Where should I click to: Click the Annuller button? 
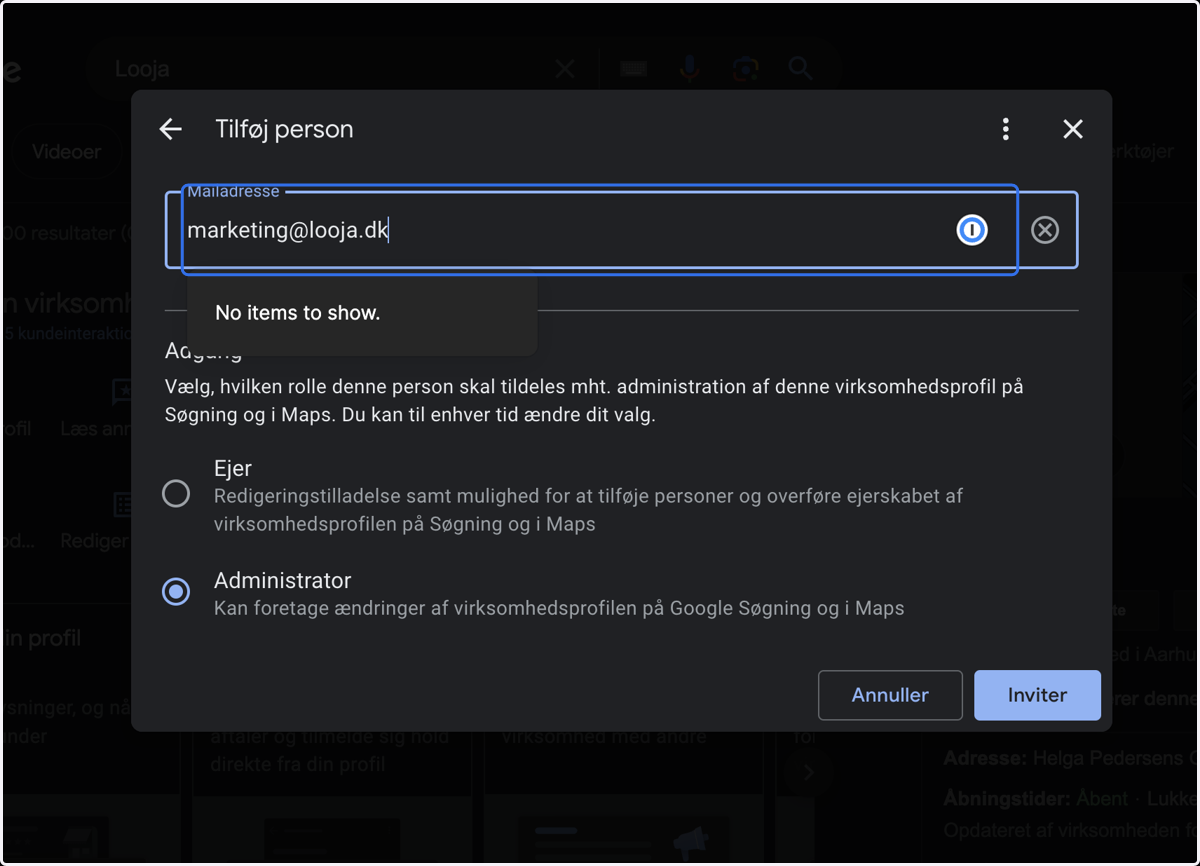(x=890, y=695)
